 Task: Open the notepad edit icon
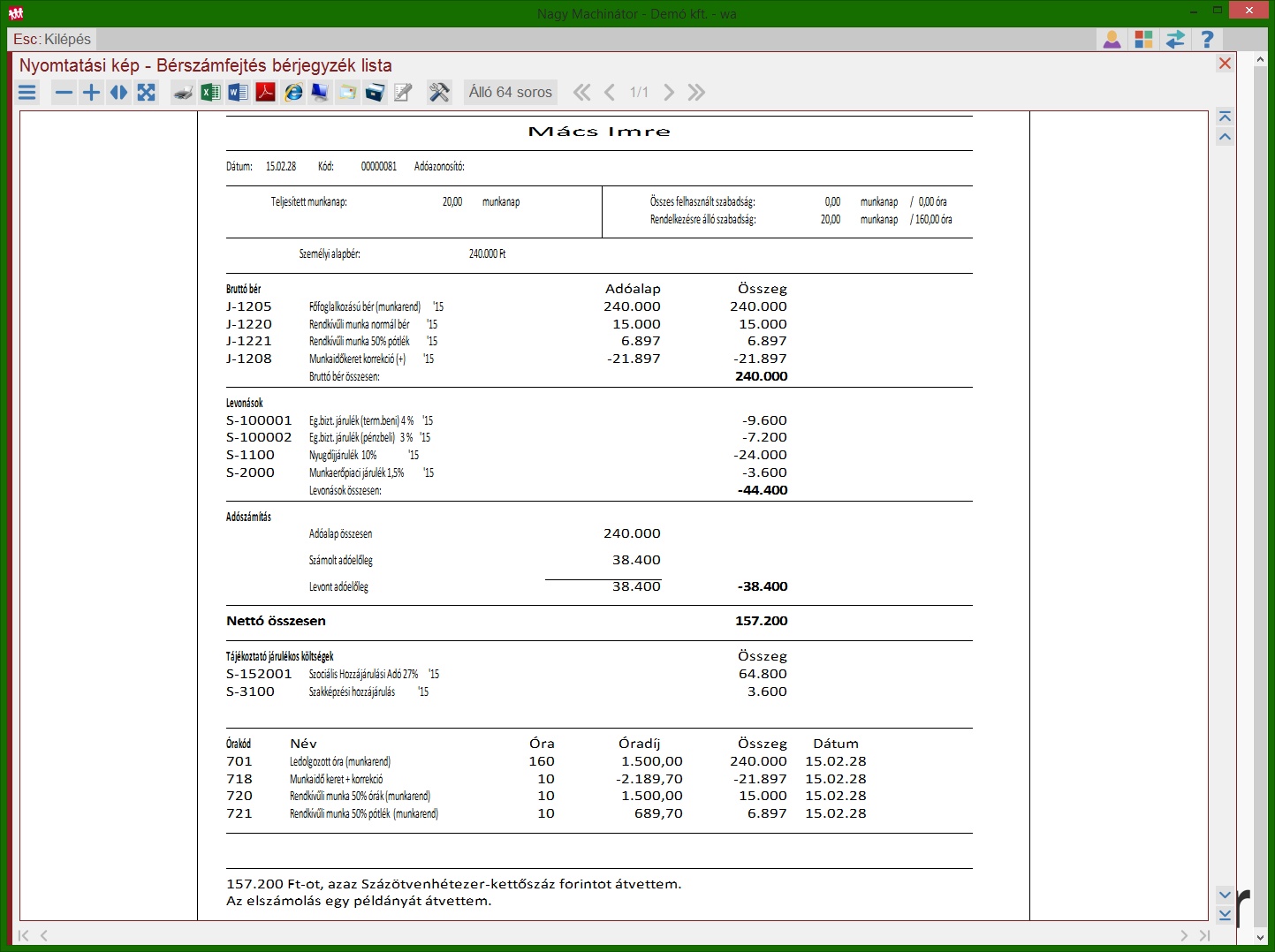403,92
